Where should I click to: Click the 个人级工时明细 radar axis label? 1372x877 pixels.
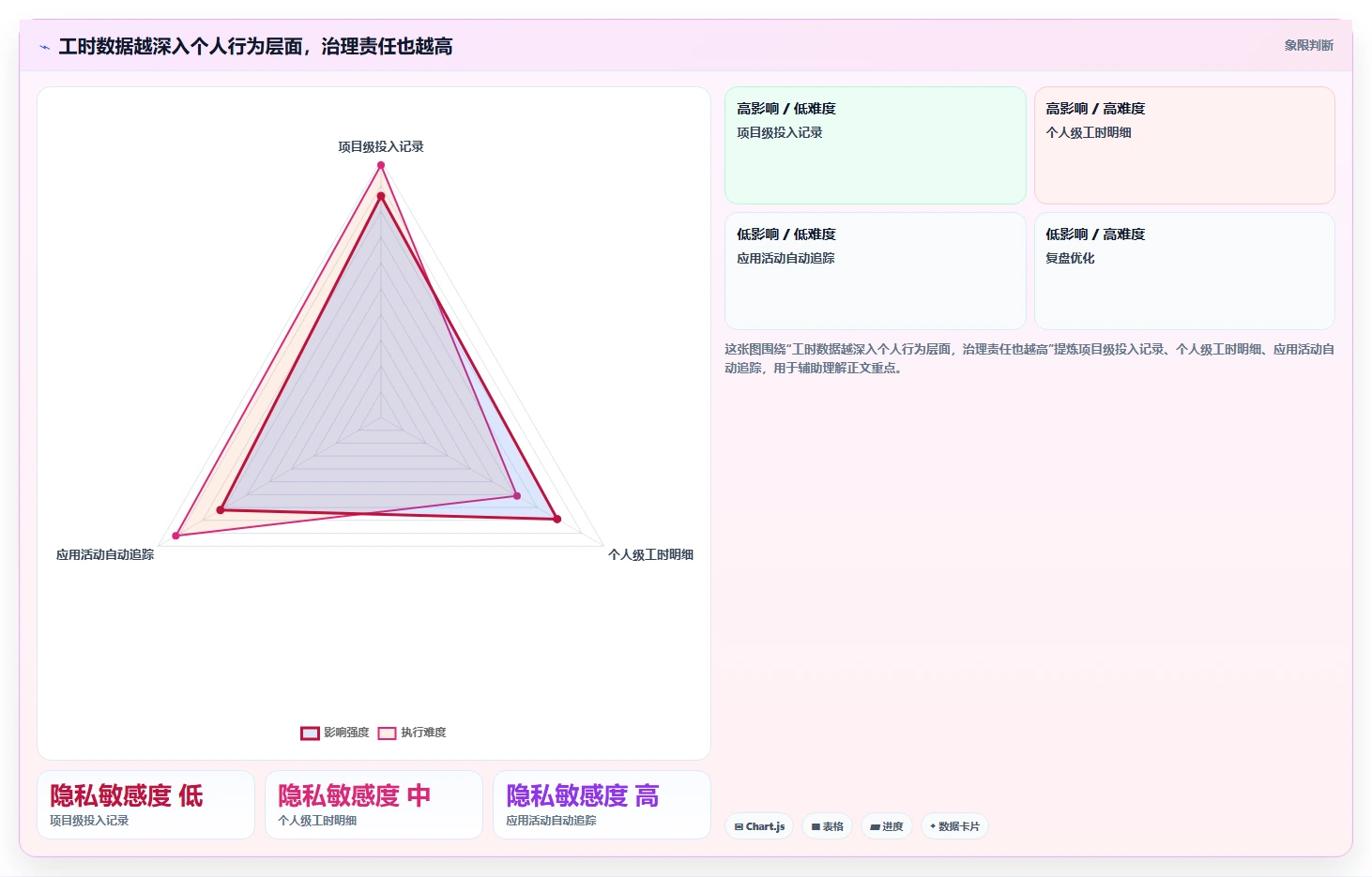(x=650, y=555)
